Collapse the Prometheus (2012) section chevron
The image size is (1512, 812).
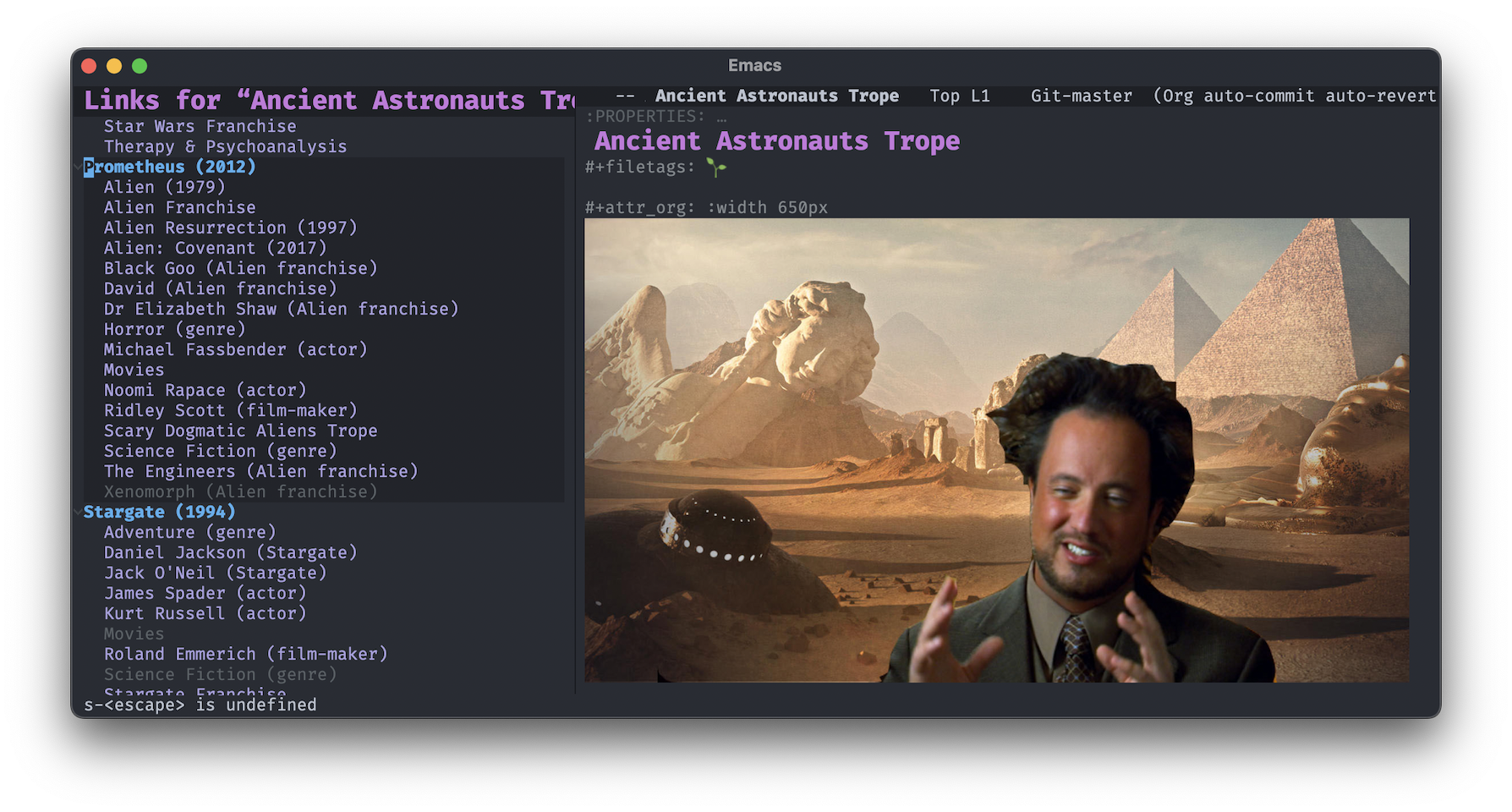pos(79,167)
